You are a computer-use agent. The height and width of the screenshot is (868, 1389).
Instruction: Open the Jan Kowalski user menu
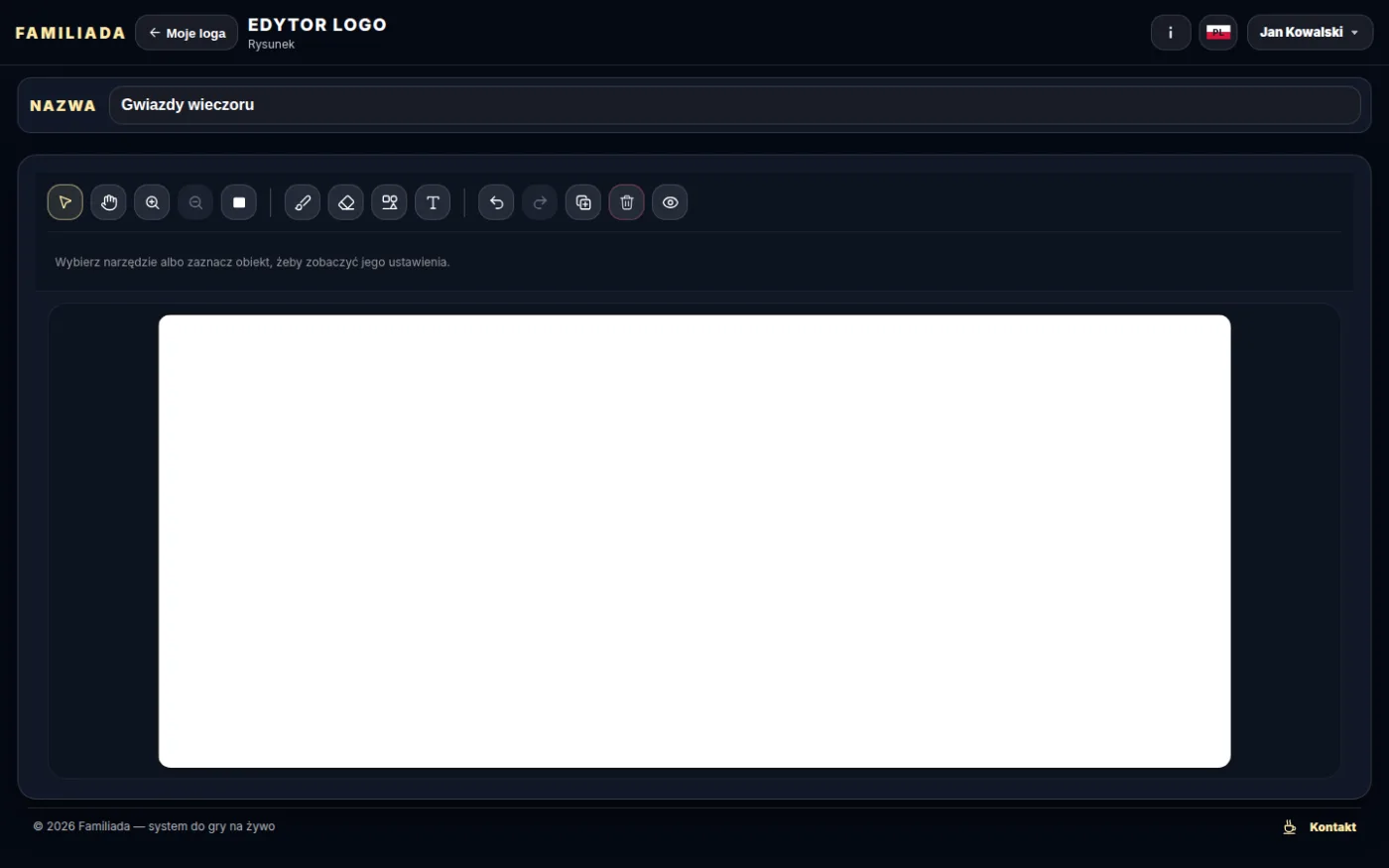click(x=1310, y=33)
